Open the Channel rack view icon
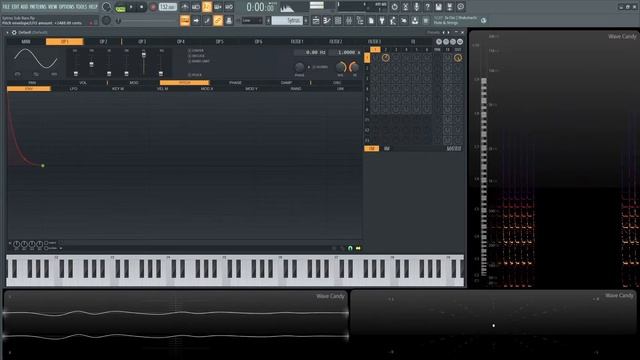The image size is (640, 360). coord(338,20)
